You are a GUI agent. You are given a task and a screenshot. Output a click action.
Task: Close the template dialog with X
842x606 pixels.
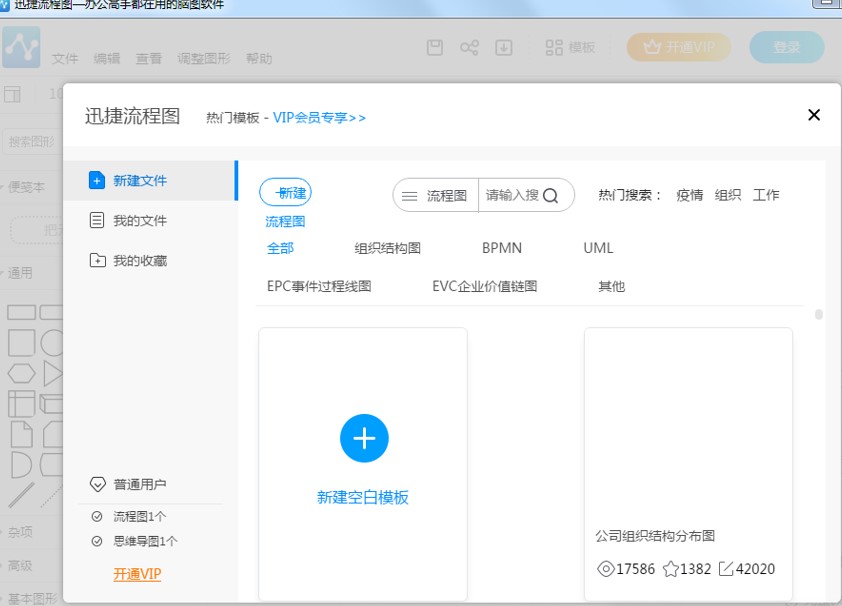[814, 115]
